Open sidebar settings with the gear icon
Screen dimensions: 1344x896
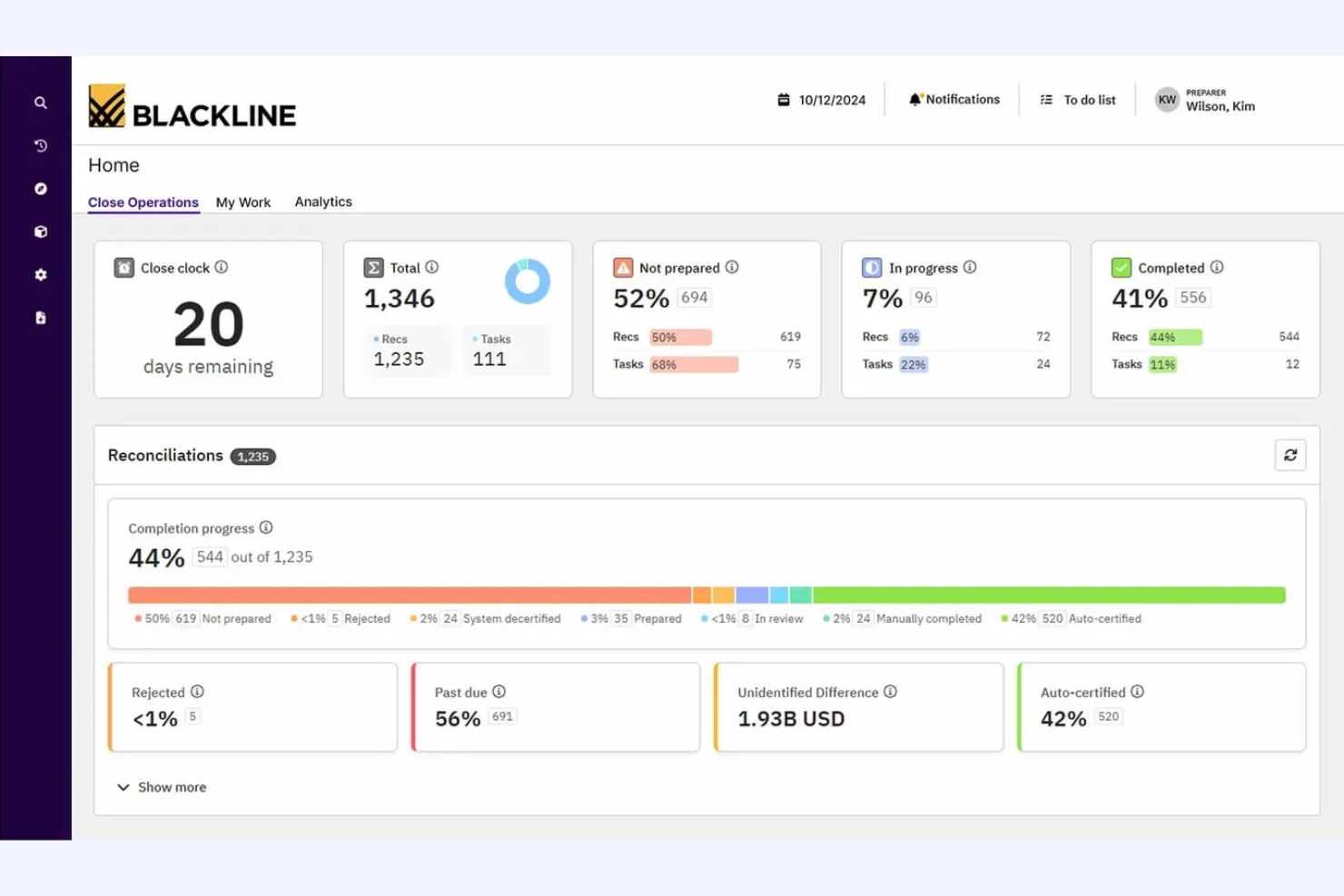(39, 274)
